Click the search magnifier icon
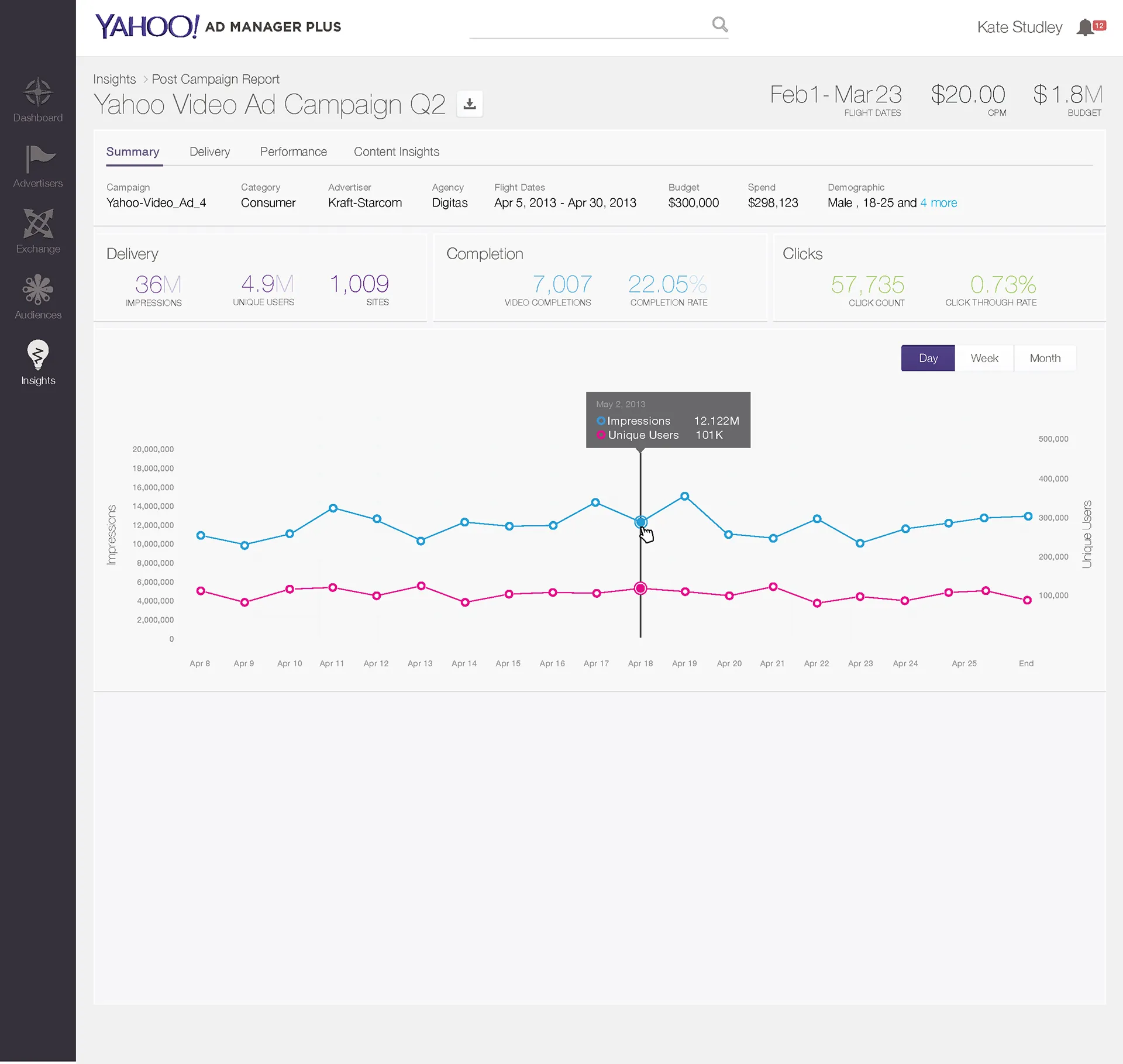 click(x=720, y=25)
